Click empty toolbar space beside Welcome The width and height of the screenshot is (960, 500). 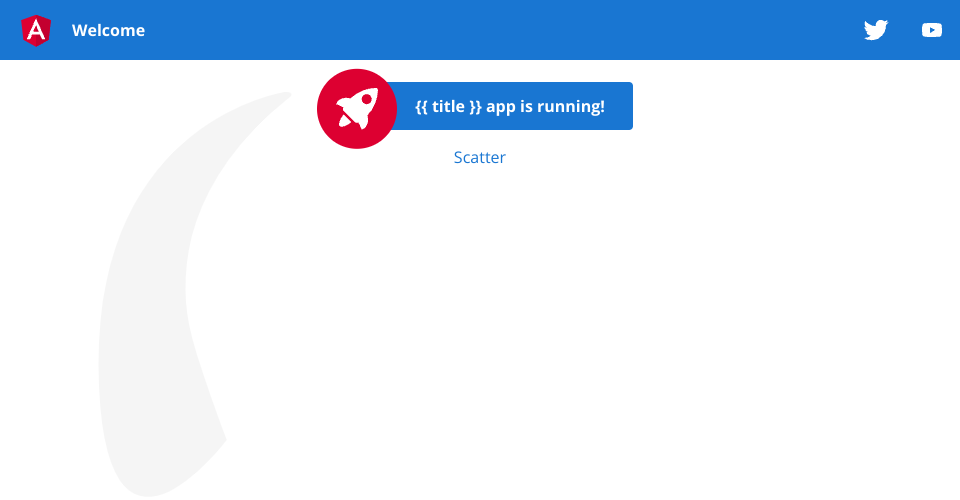point(490,30)
